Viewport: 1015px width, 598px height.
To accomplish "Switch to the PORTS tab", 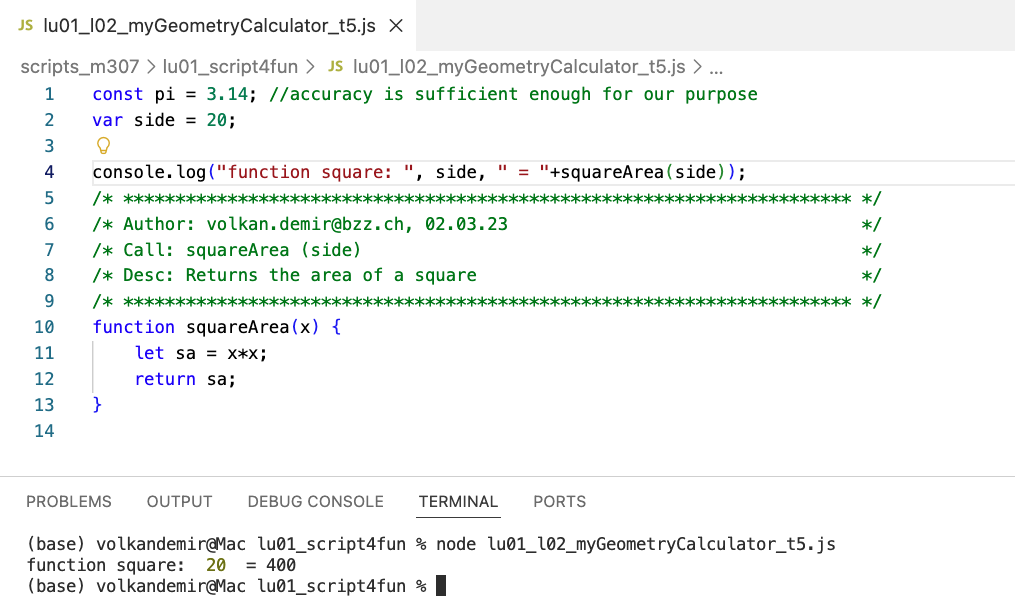I will pos(559,501).
